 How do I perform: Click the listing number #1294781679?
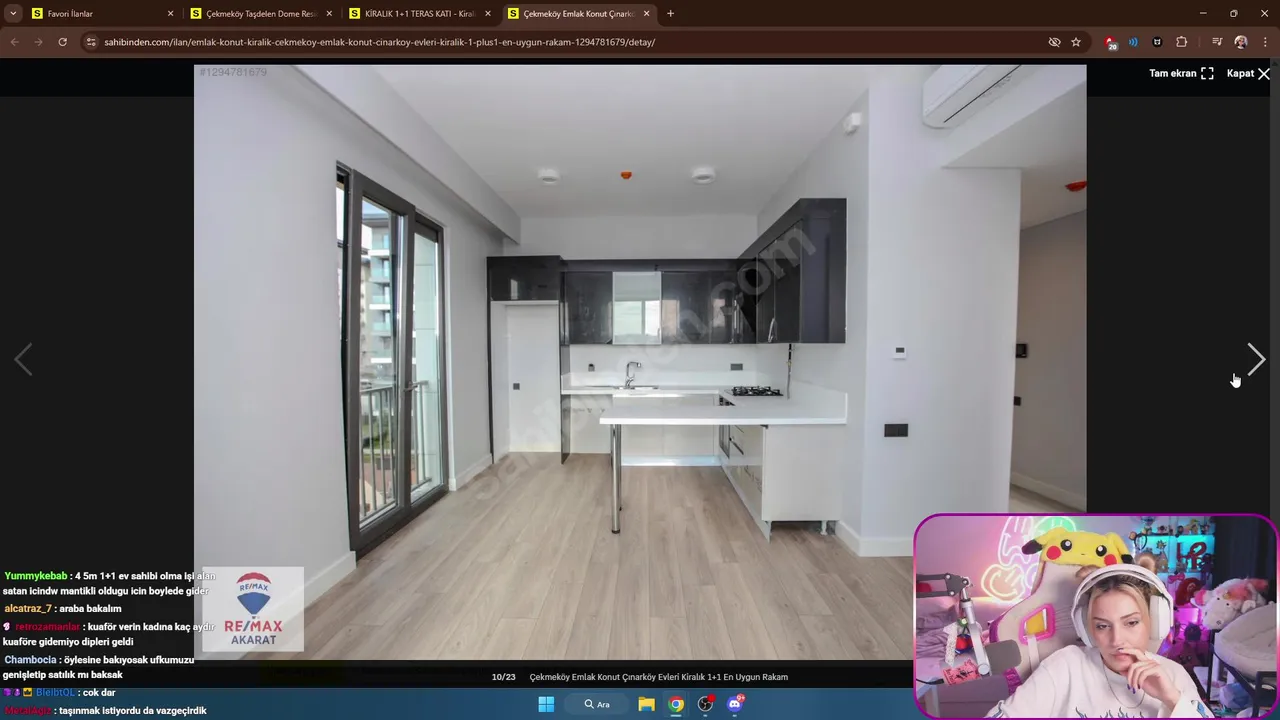pyautogui.click(x=233, y=72)
